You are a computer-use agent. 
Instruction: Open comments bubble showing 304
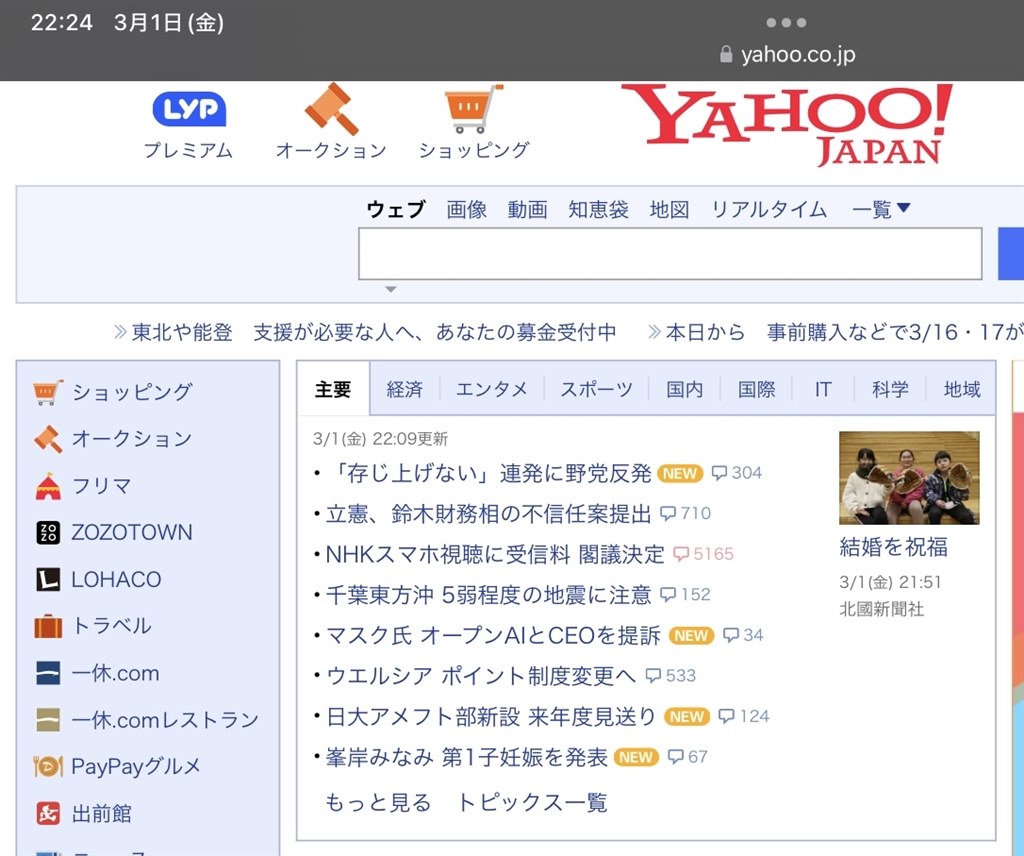[x=737, y=473]
